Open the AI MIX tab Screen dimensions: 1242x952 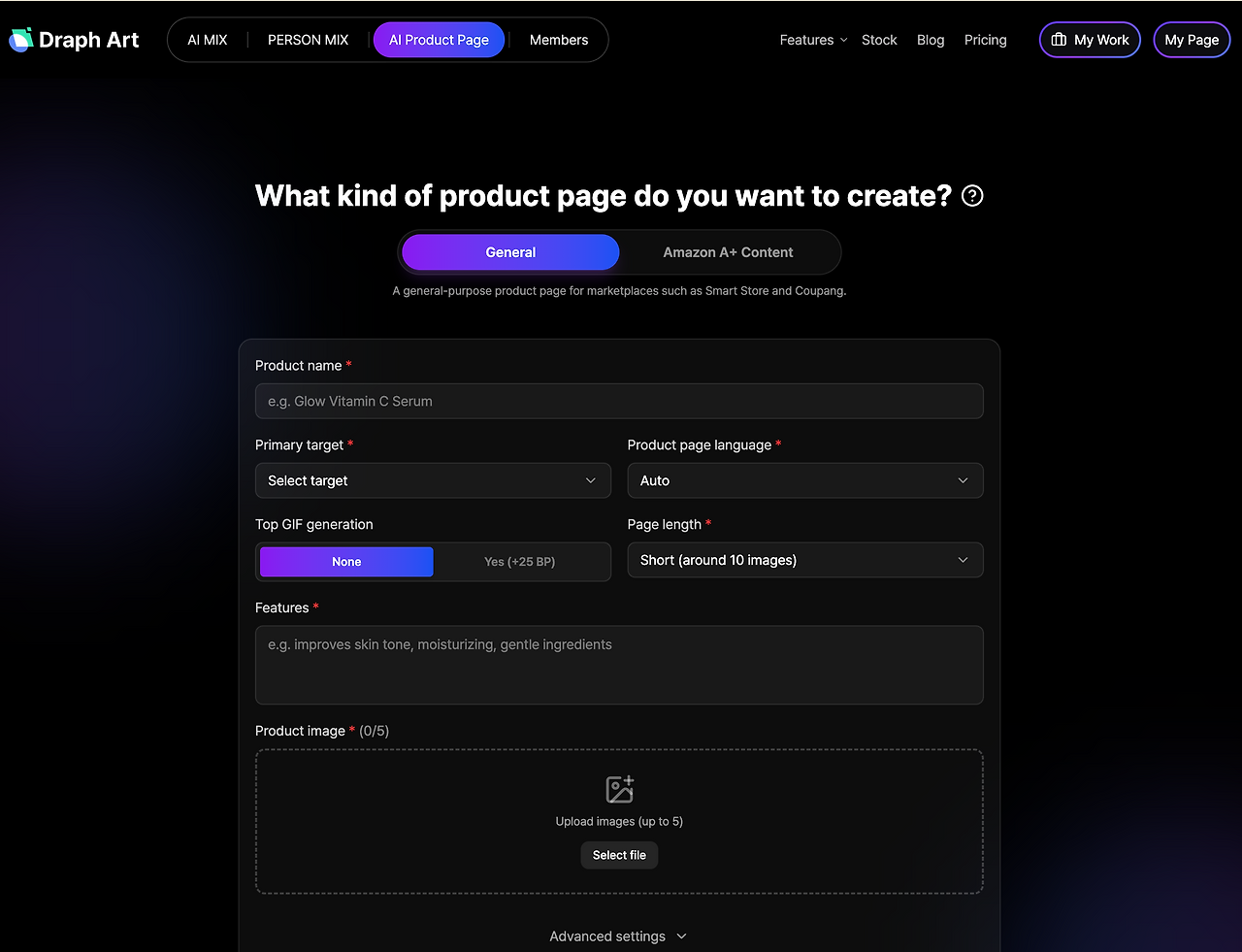point(208,40)
